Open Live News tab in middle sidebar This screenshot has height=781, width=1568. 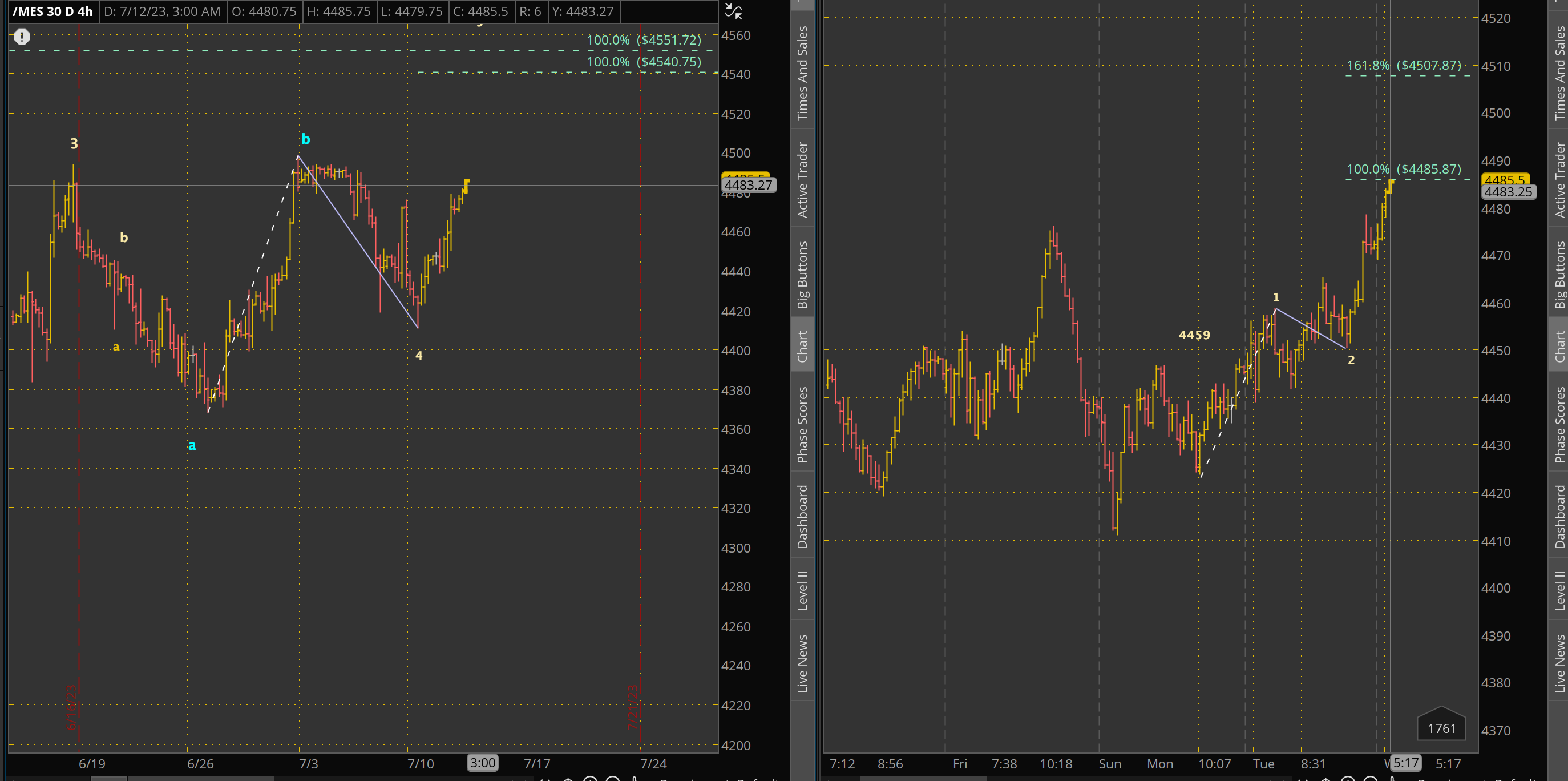(x=802, y=663)
